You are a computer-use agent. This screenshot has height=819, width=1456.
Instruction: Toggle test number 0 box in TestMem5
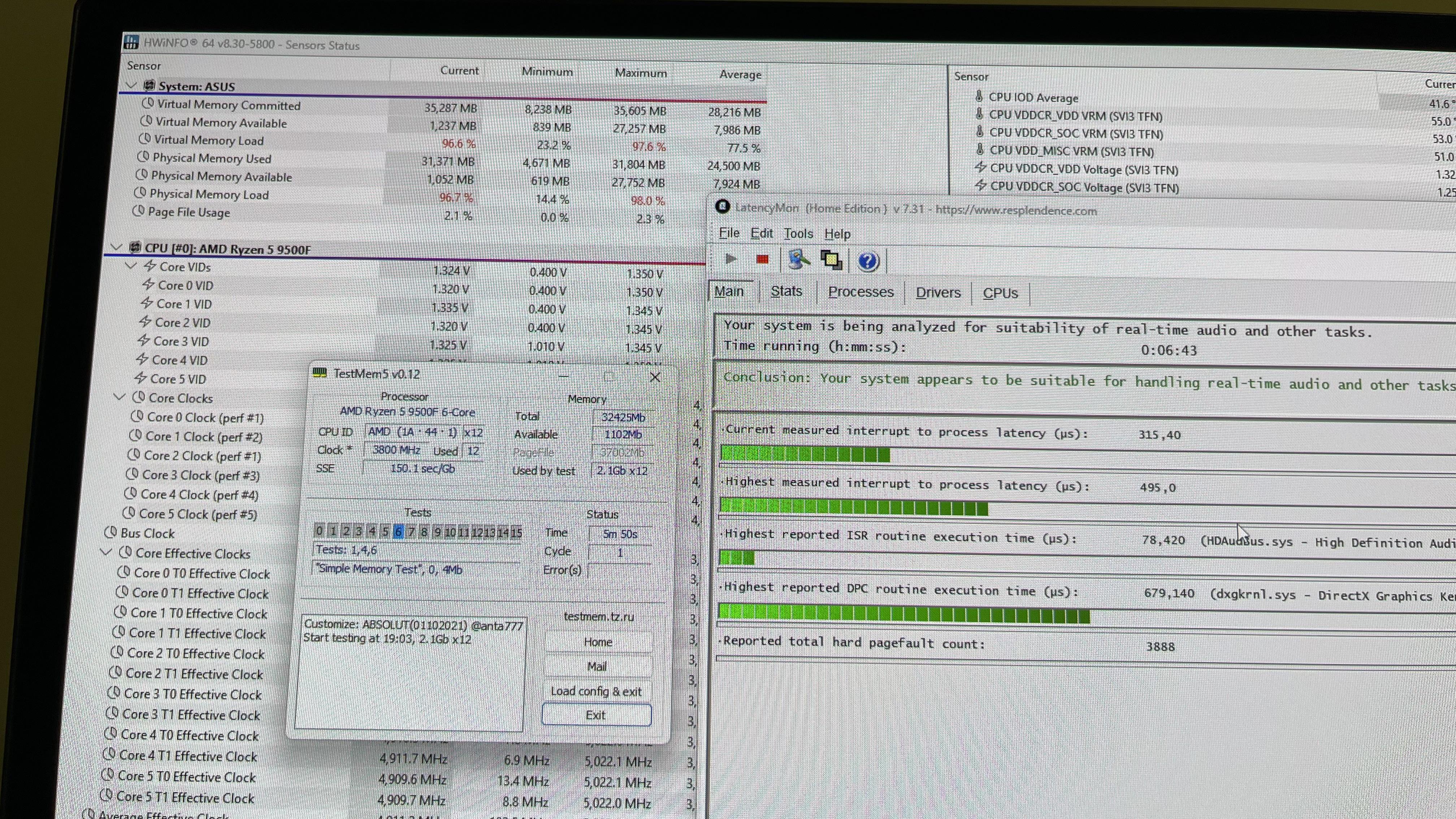(x=319, y=531)
